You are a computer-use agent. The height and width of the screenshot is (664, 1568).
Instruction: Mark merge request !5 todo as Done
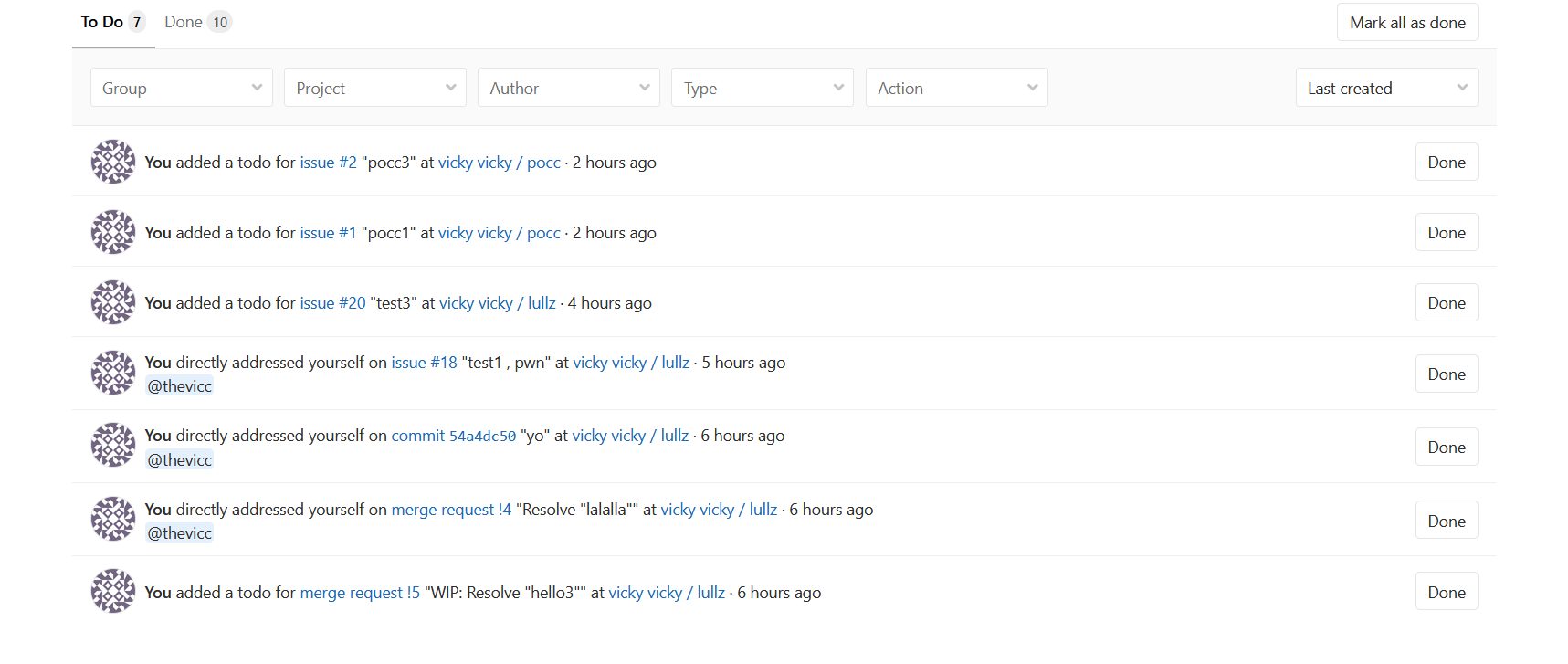tap(1446, 592)
